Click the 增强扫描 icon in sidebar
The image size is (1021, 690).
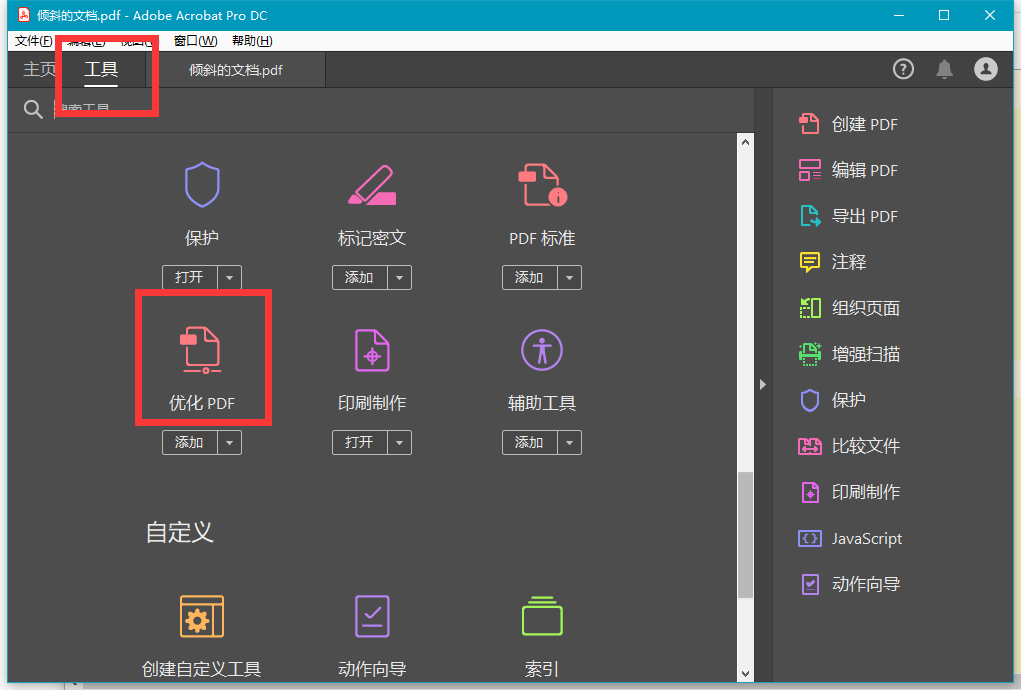[x=809, y=354]
